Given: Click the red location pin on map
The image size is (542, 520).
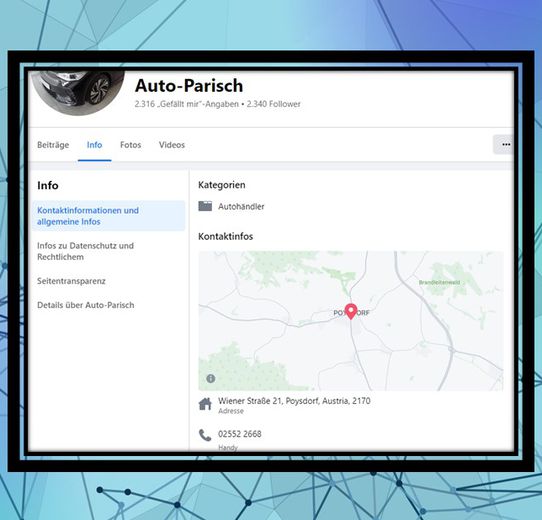Looking at the screenshot, I should click(351, 311).
